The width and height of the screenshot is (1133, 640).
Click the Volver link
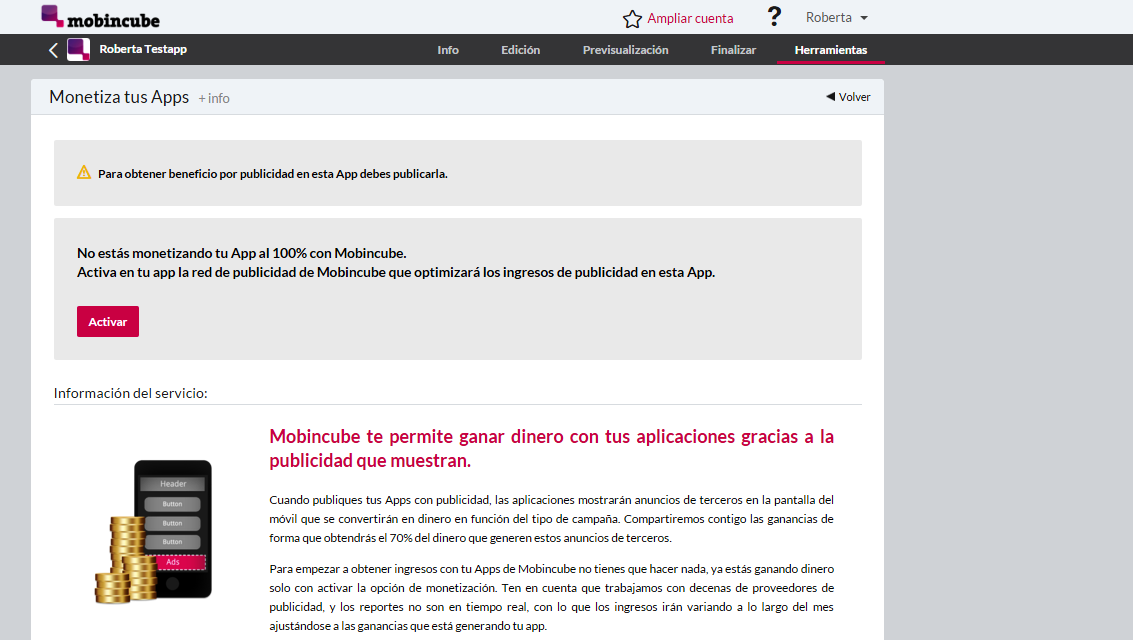click(848, 97)
